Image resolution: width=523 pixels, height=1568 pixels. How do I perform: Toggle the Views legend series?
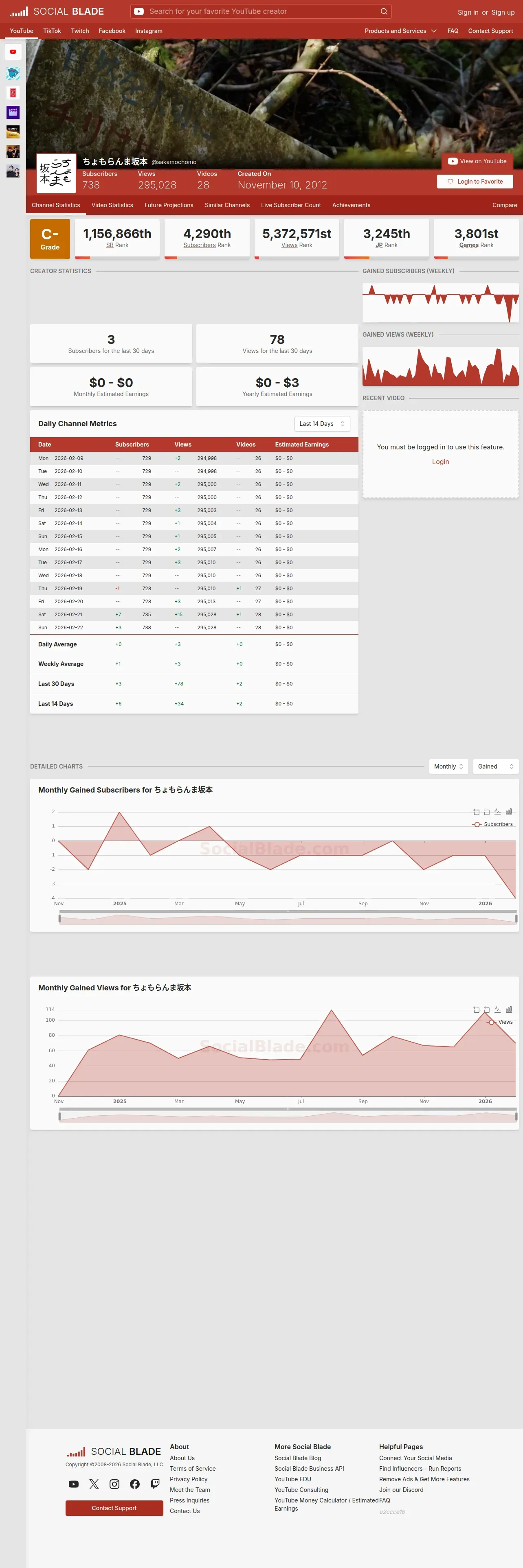point(500,1022)
